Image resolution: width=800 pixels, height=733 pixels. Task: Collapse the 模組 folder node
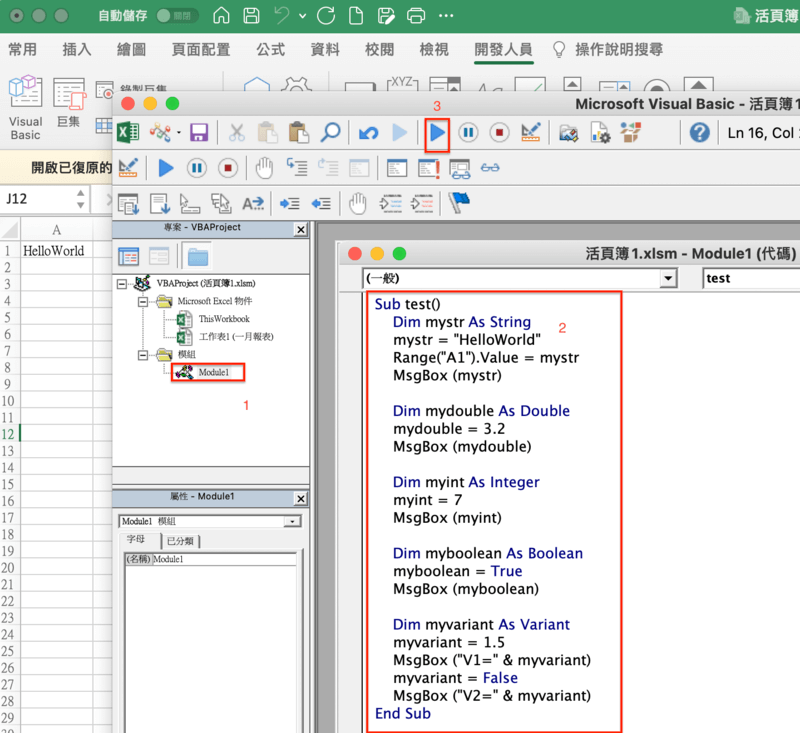(142, 354)
